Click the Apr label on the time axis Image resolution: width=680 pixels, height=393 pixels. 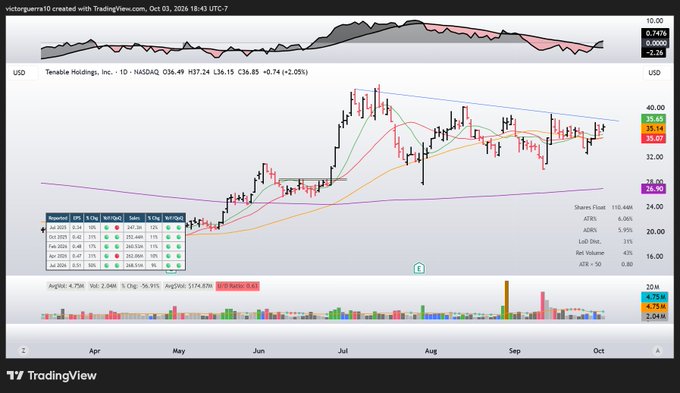95,350
